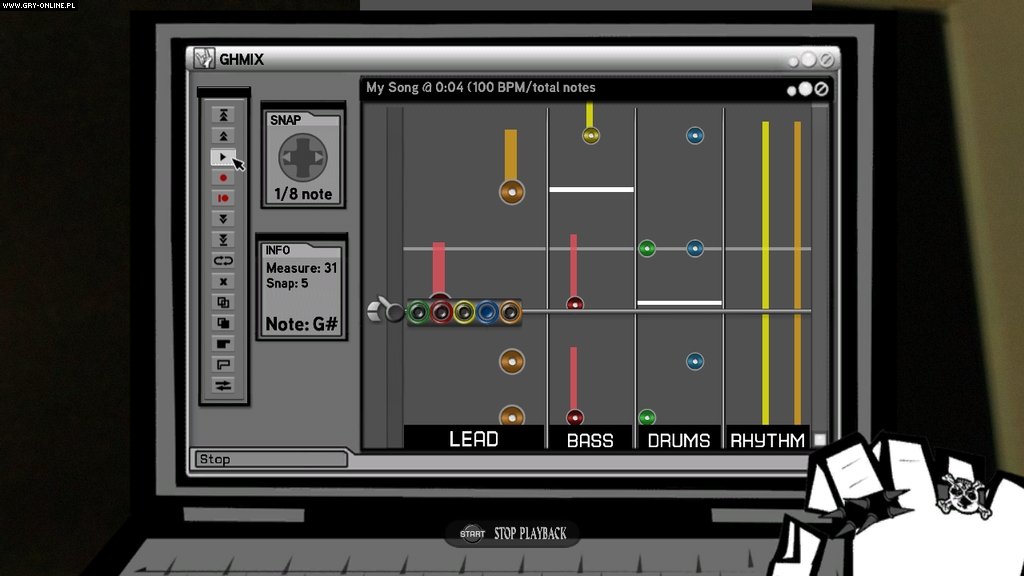Jump to song end with bottom double-arrow bar icon
1024x576 pixels.
(223, 240)
